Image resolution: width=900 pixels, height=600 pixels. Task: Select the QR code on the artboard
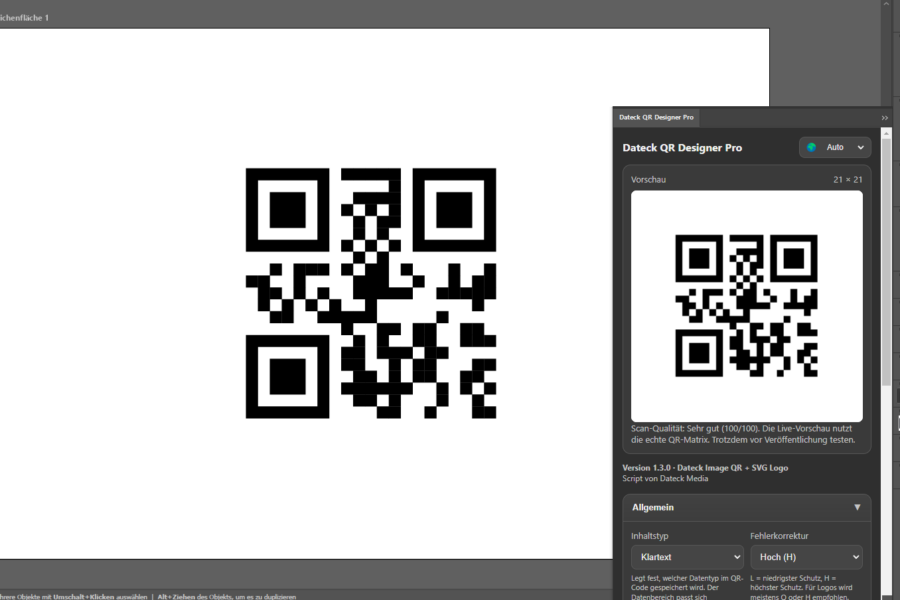coord(371,293)
